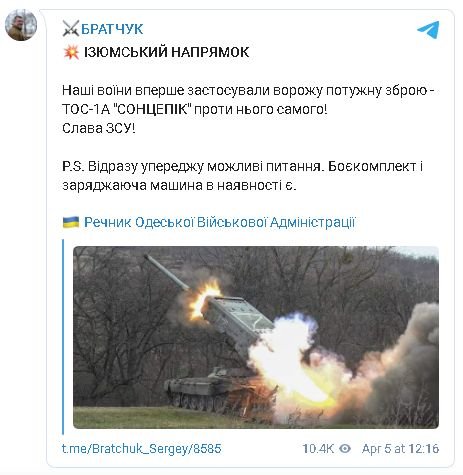Open the rocket launcher firing photo
The height and width of the screenshot is (475, 463).
click(256, 337)
